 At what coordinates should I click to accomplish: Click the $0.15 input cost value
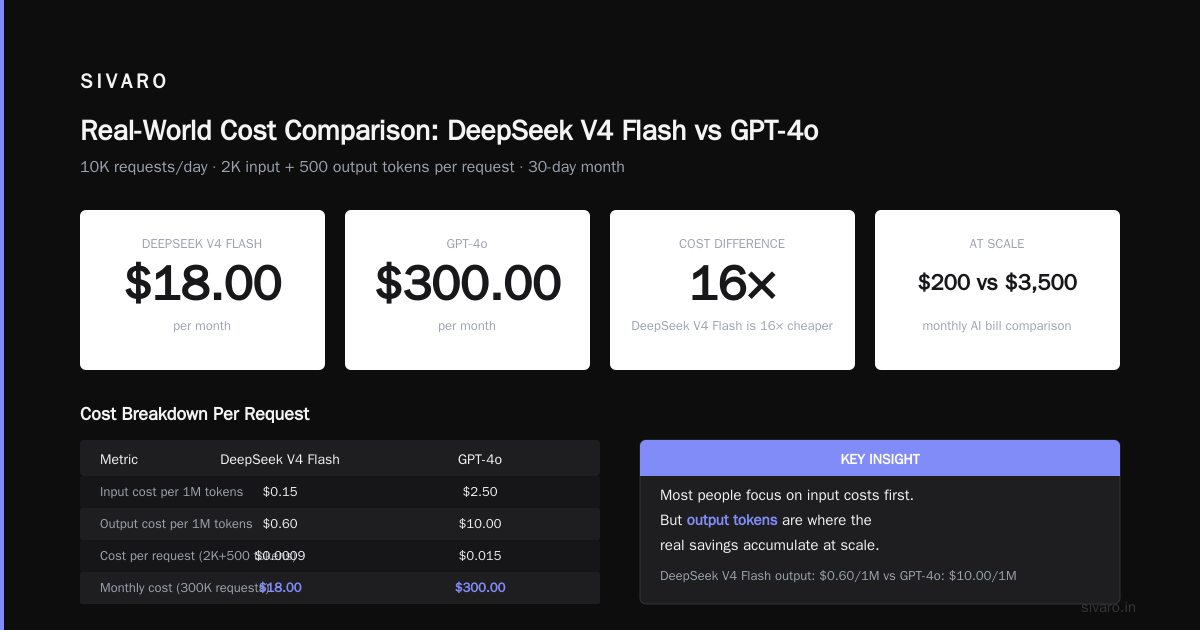coord(280,492)
